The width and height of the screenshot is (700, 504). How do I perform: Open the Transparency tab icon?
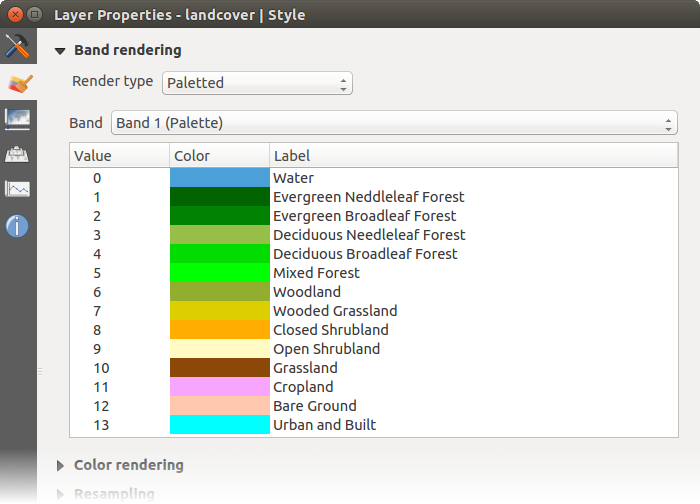pyautogui.click(x=18, y=118)
